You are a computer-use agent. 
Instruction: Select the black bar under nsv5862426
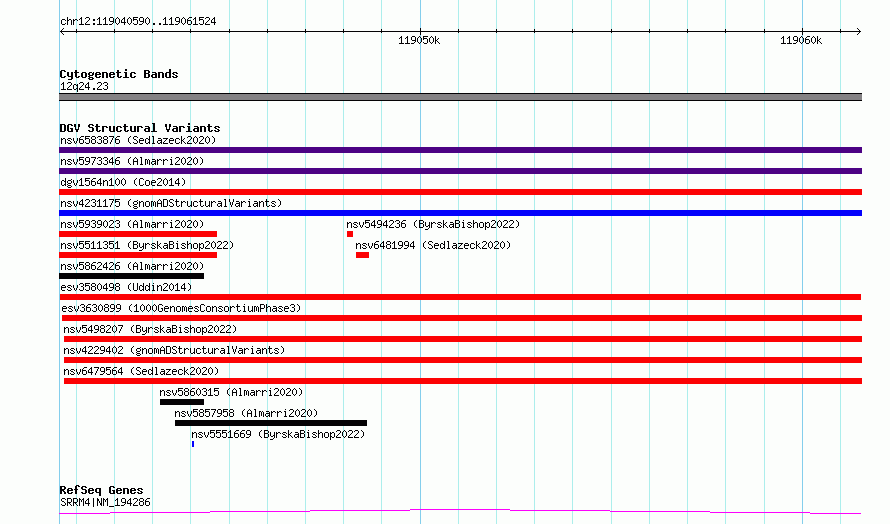[131, 276]
